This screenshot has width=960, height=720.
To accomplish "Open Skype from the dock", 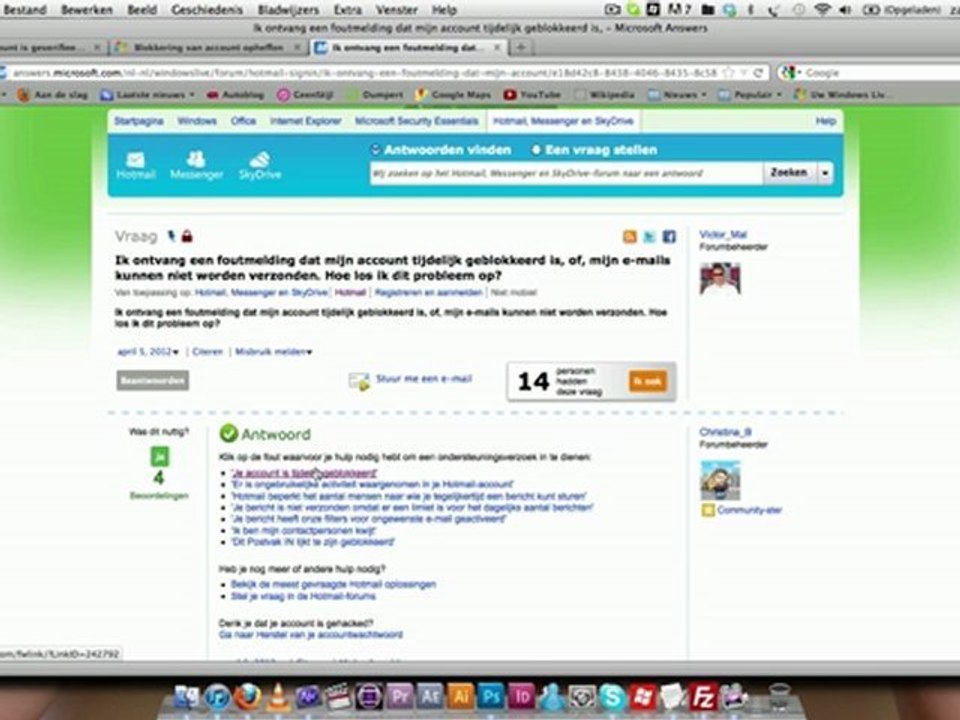I will tap(612, 697).
